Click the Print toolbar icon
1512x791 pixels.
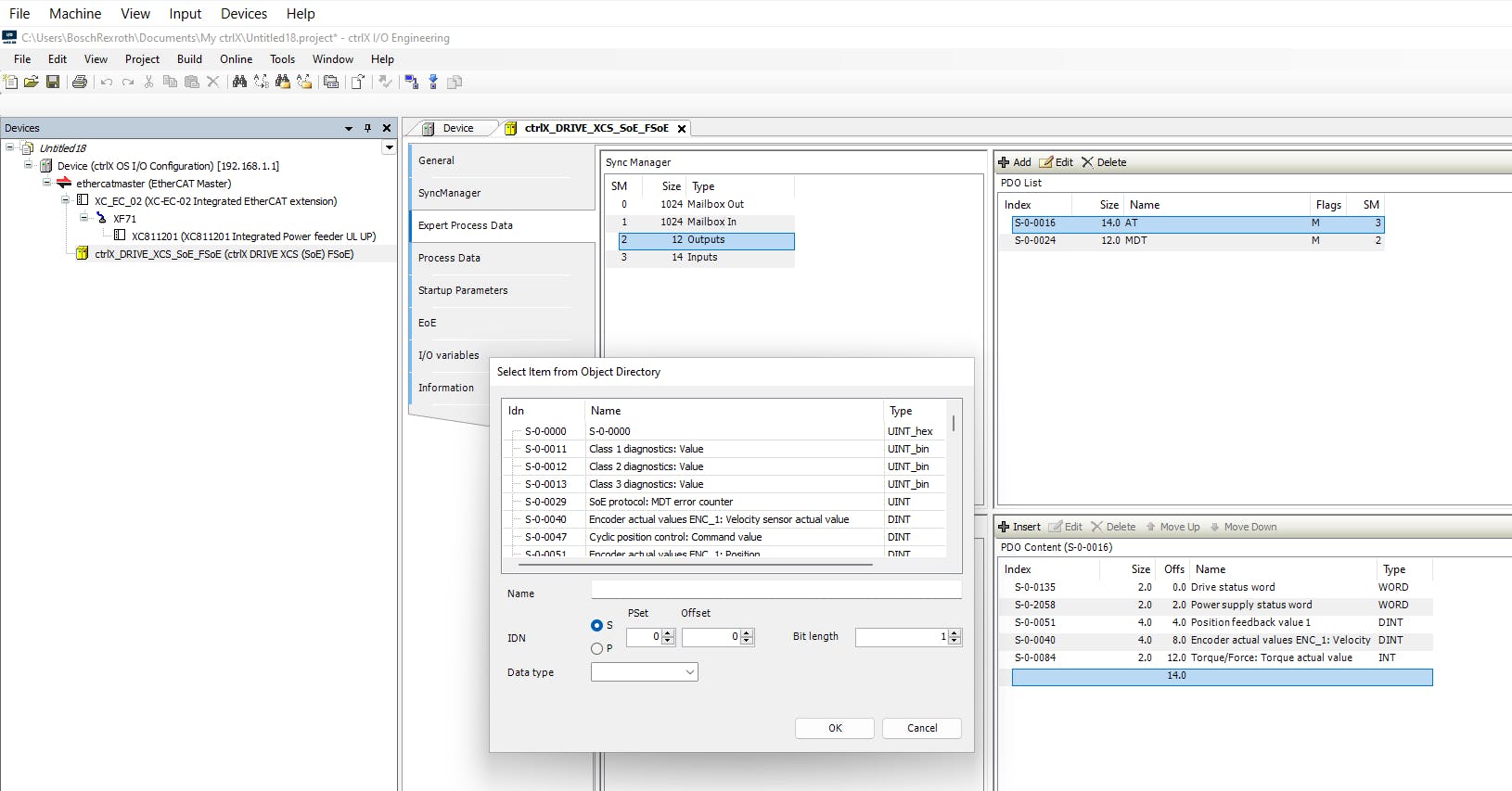(x=80, y=82)
